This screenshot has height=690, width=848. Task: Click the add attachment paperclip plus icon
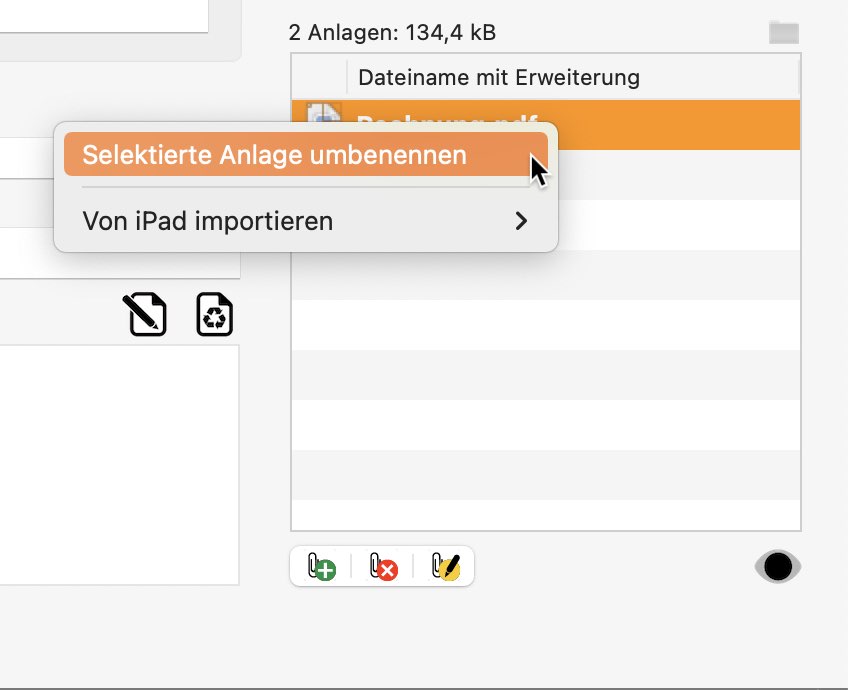[321, 567]
